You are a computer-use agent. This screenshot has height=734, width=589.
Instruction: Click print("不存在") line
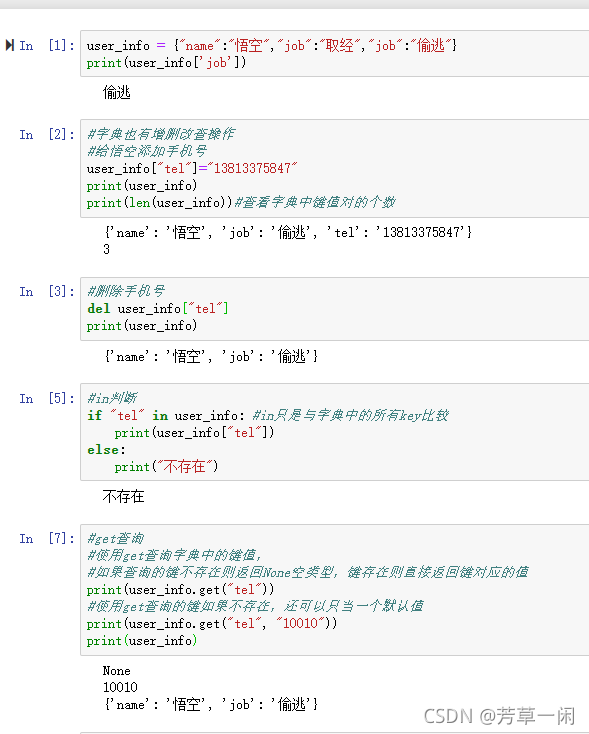pyautogui.click(x=166, y=467)
